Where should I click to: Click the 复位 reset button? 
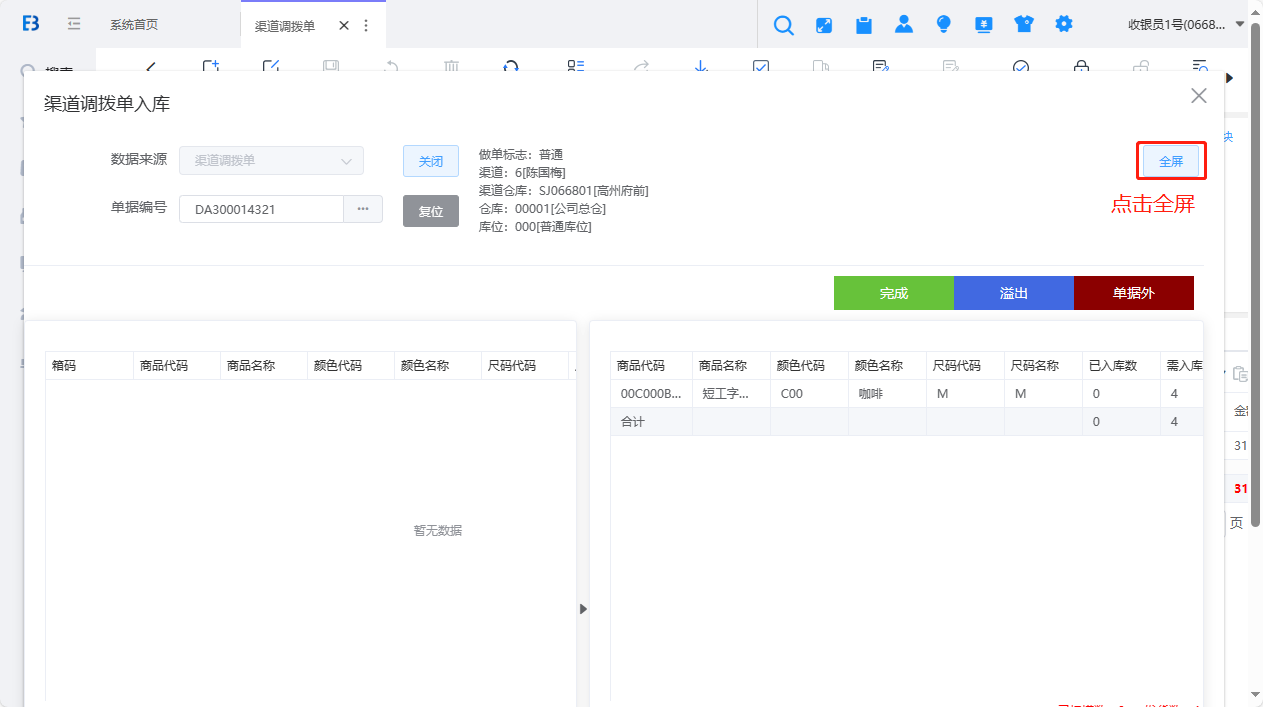[431, 211]
